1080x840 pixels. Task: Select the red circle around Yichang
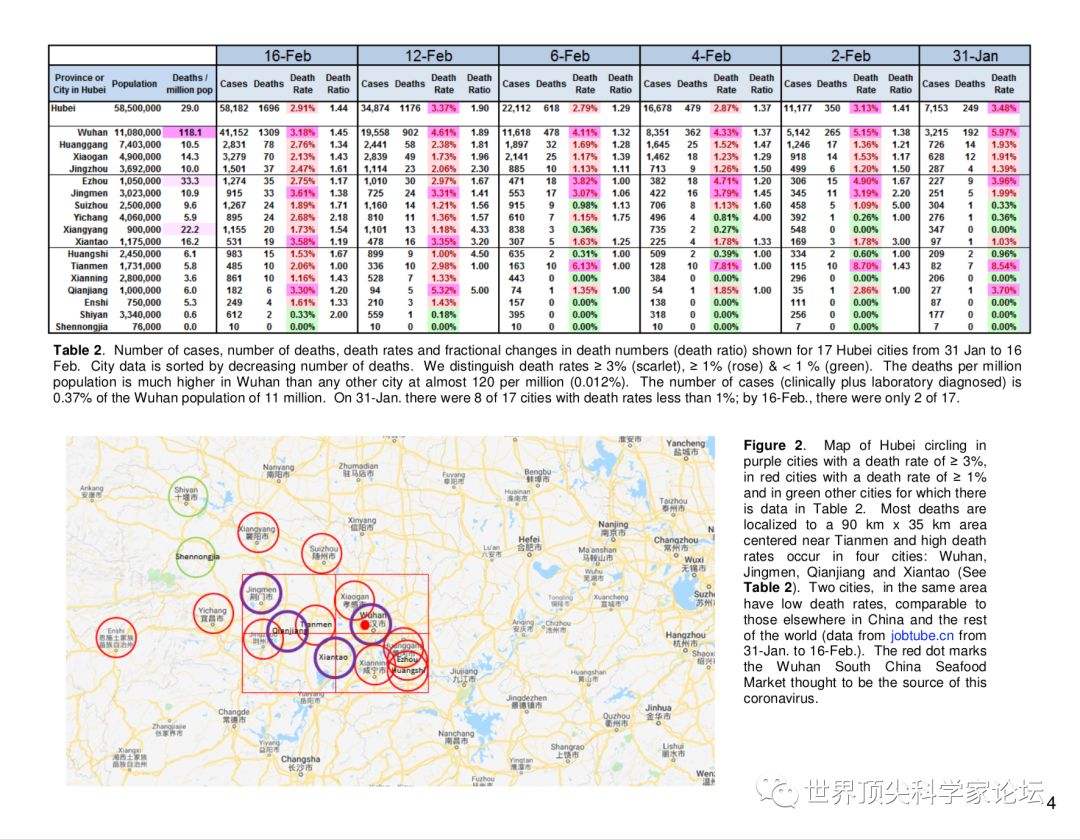[x=213, y=611]
